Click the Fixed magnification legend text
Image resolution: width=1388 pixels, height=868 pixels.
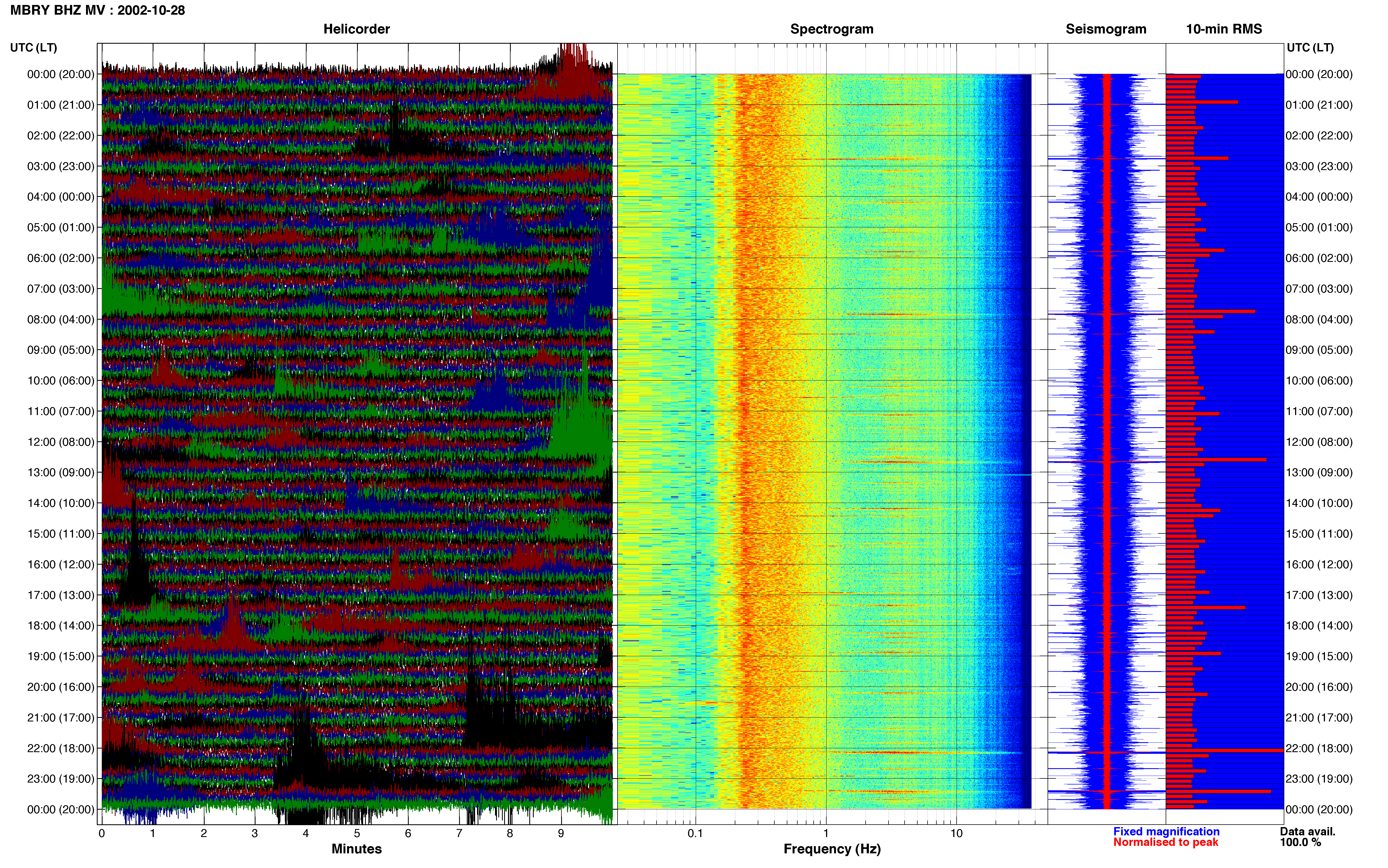coord(1166,832)
